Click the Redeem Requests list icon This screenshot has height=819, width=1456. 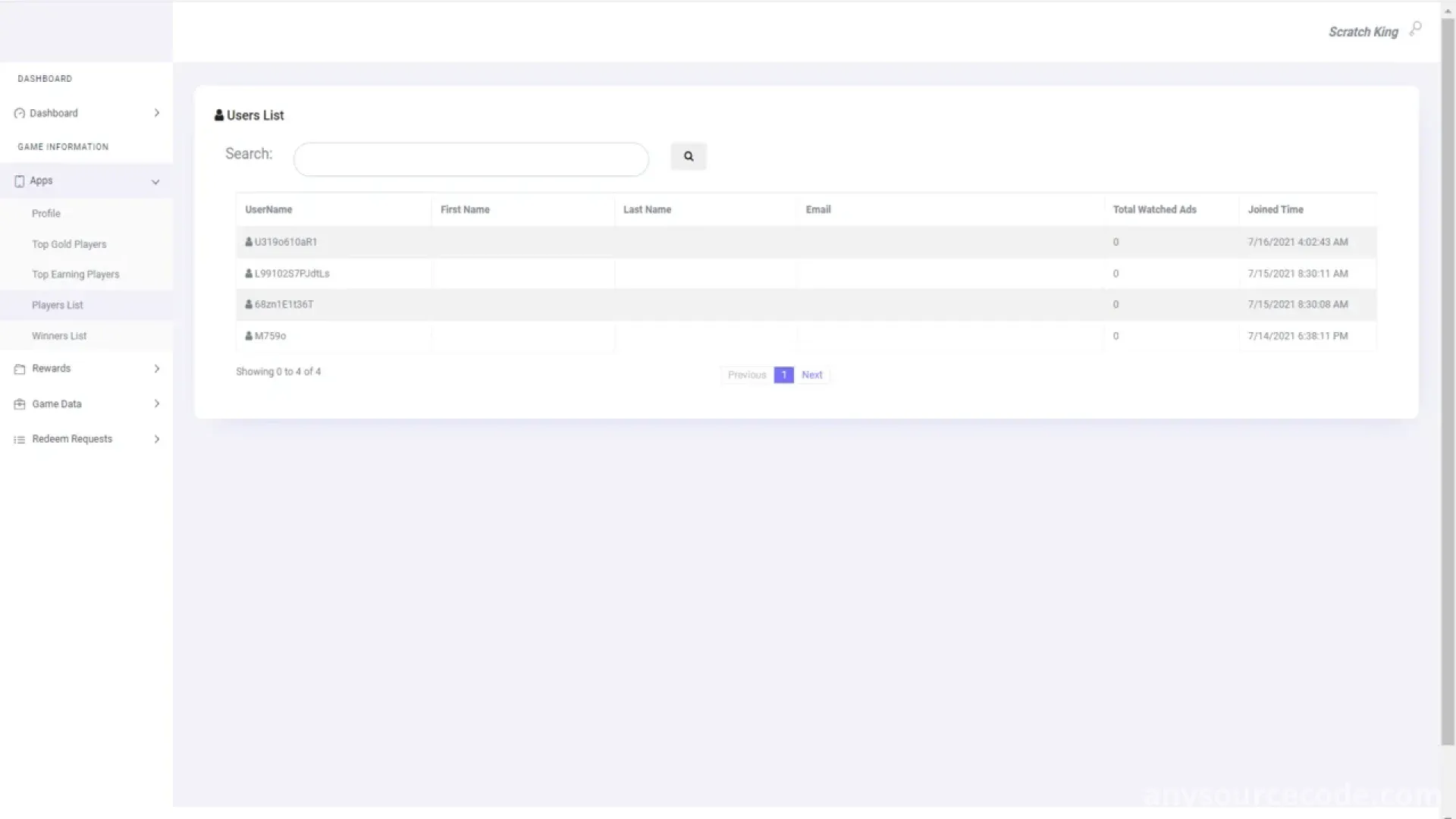20,440
